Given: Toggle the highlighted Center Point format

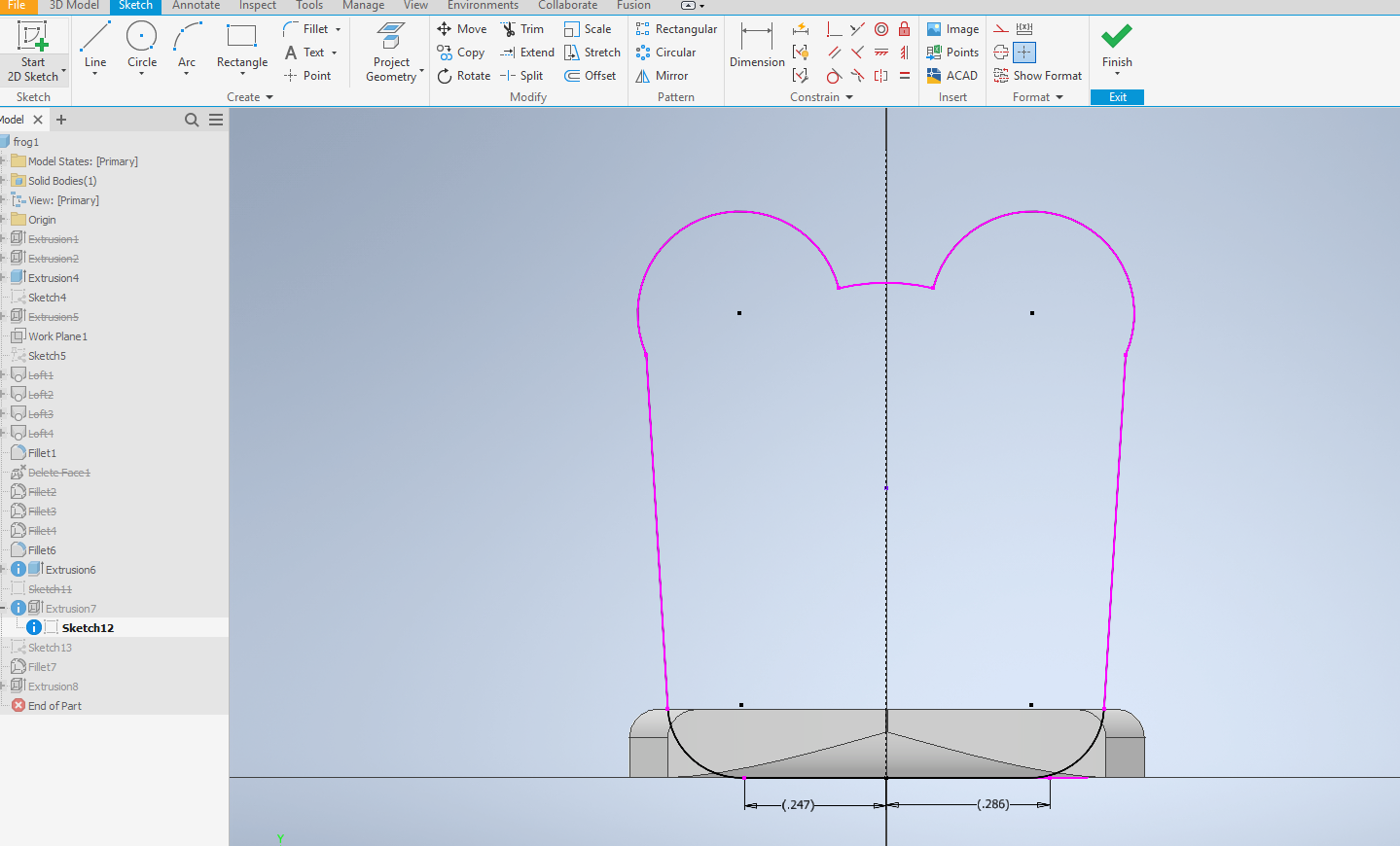Looking at the screenshot, I should pos(1024,53).
